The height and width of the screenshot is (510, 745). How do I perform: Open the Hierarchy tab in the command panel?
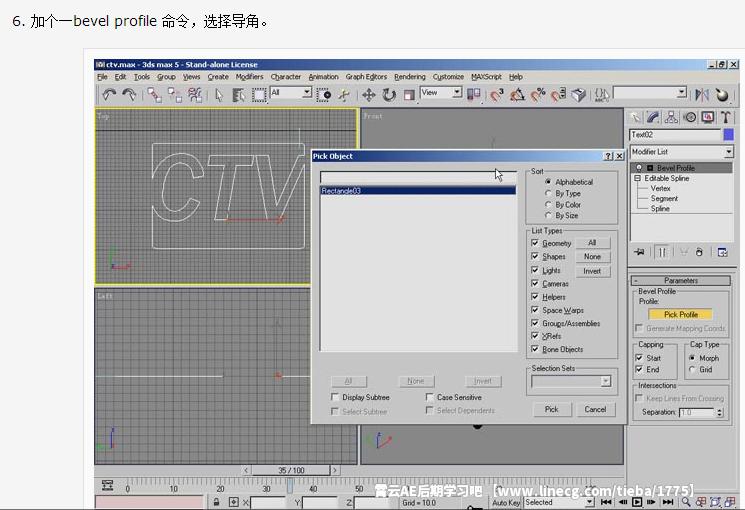671,117
